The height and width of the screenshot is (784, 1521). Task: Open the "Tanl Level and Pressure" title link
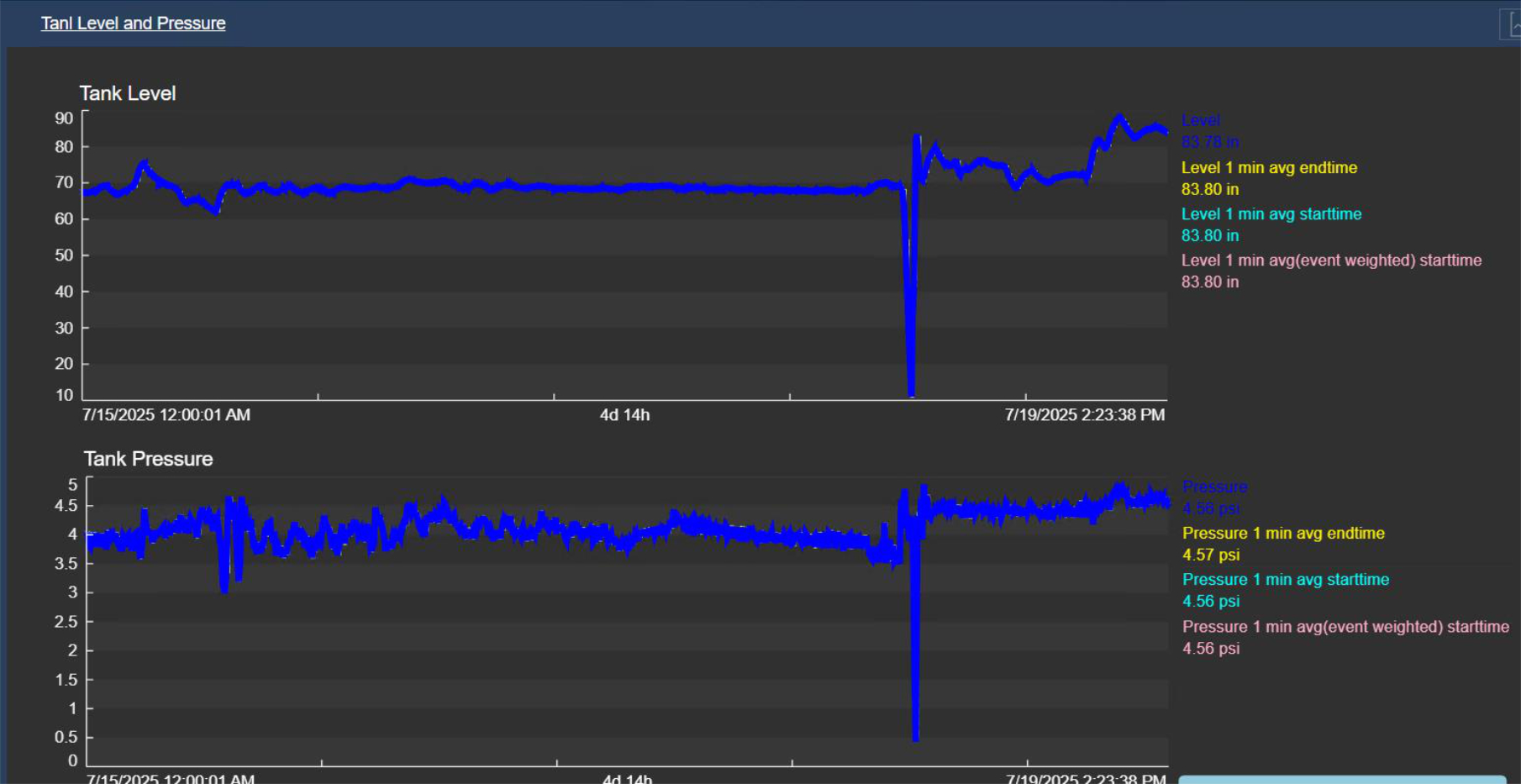pos(133,24)
